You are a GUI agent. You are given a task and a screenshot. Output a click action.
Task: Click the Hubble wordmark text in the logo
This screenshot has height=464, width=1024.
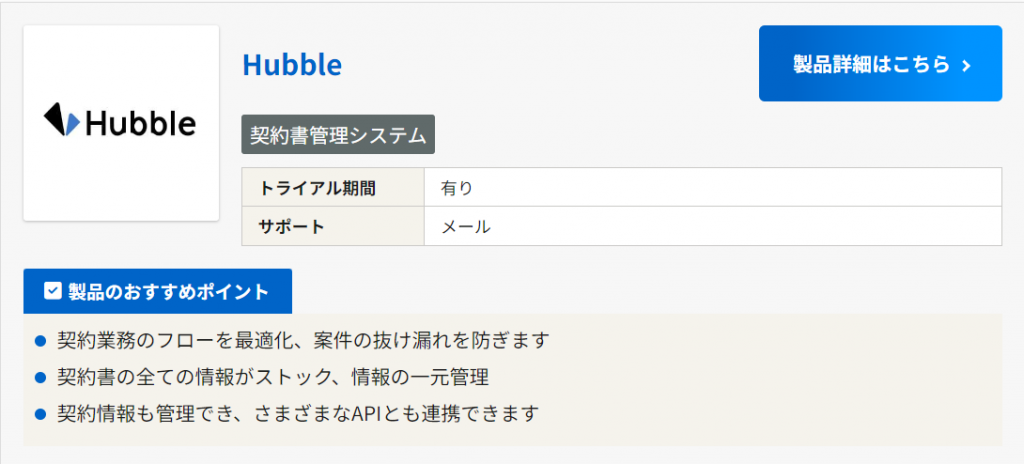coord(140,122)
